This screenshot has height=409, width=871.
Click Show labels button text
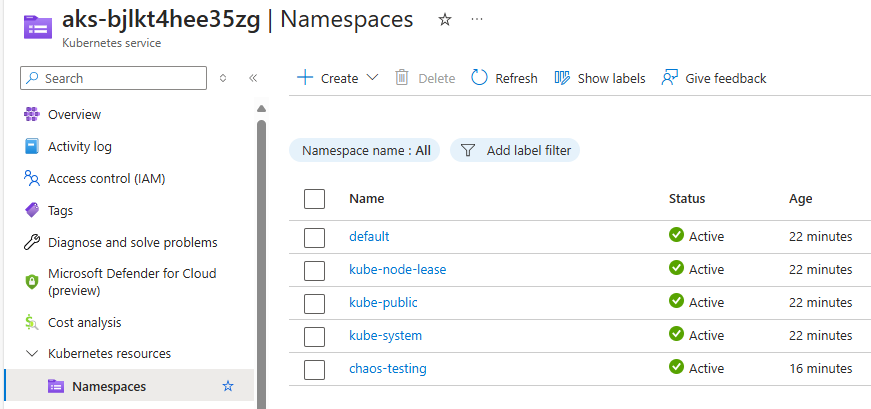(612, 78)
